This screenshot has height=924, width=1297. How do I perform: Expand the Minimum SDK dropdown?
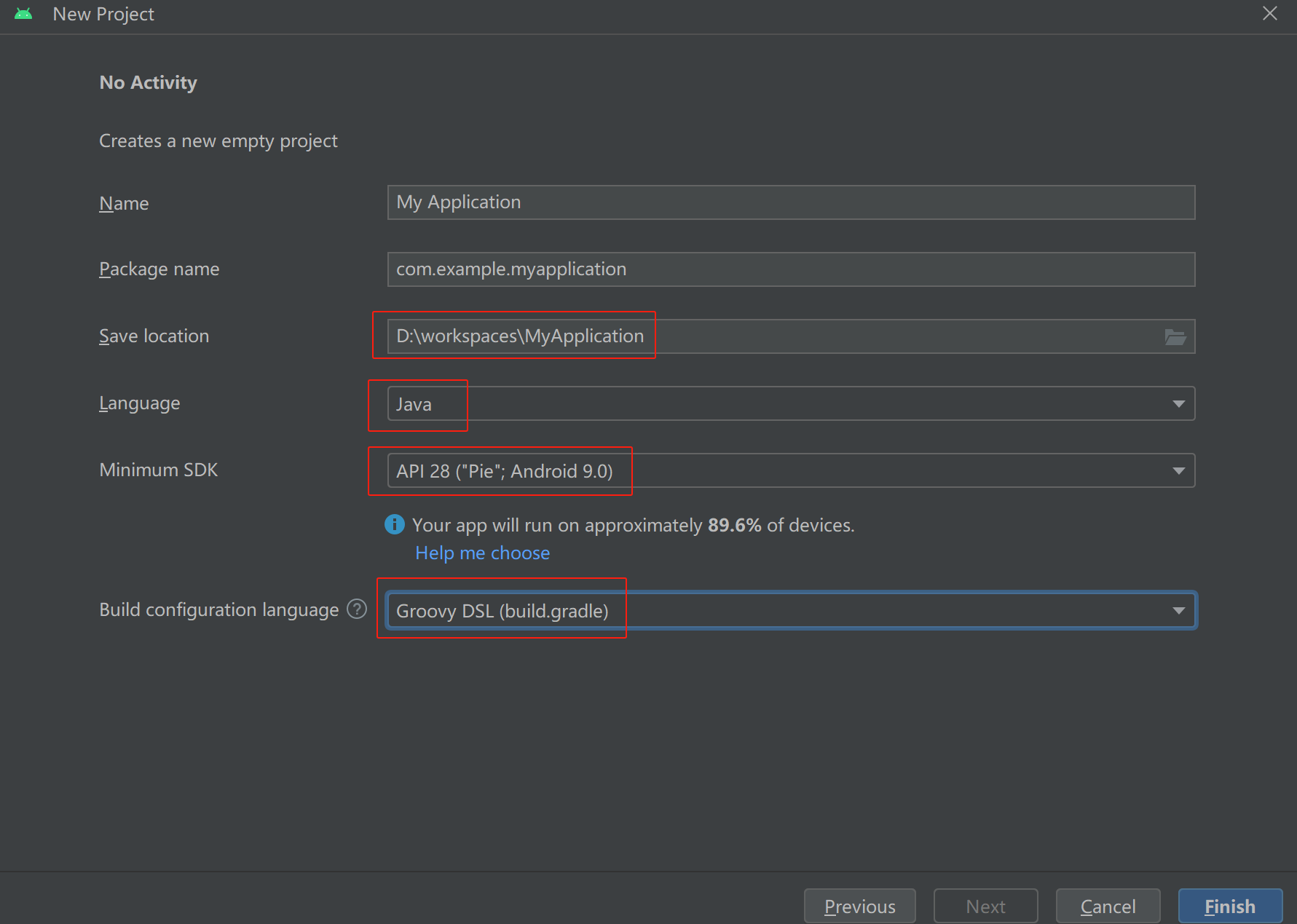(x=791, y=470)
